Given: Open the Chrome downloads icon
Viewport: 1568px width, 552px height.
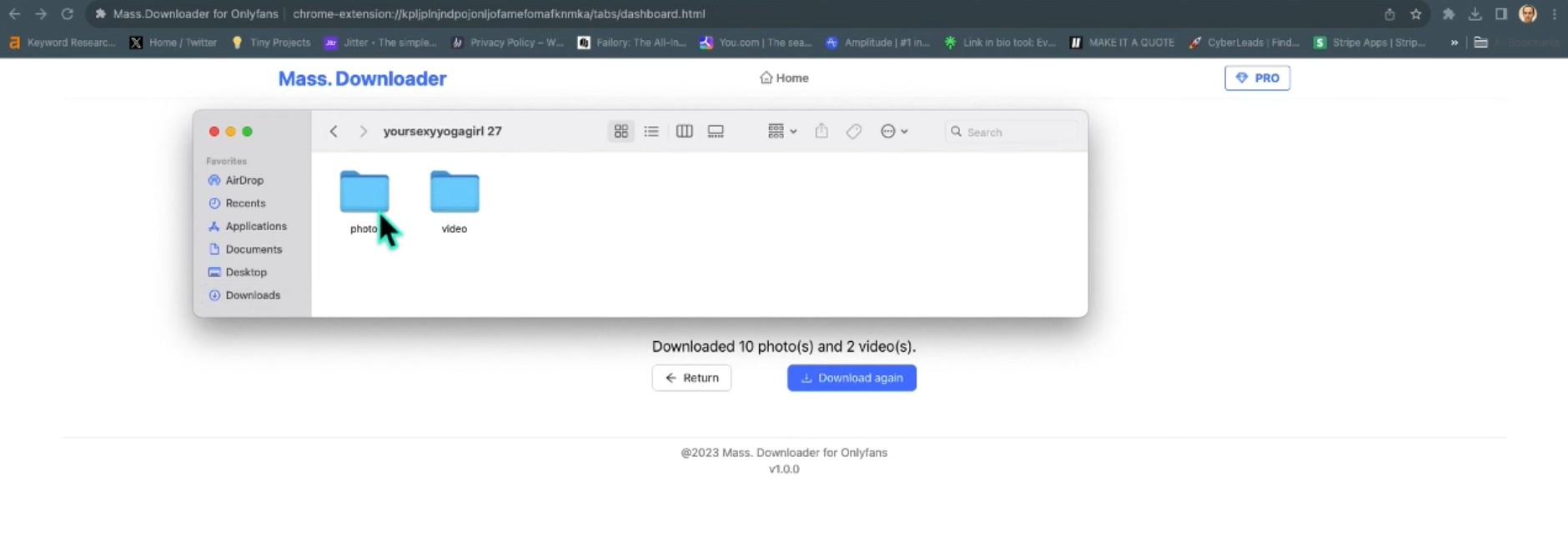Looking at the screenshot, I should point(1475,13).
